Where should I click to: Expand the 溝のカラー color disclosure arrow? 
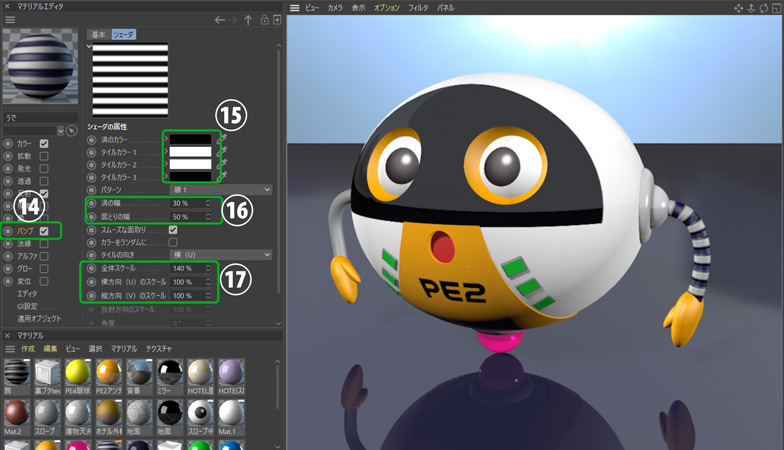coord(166,138)
